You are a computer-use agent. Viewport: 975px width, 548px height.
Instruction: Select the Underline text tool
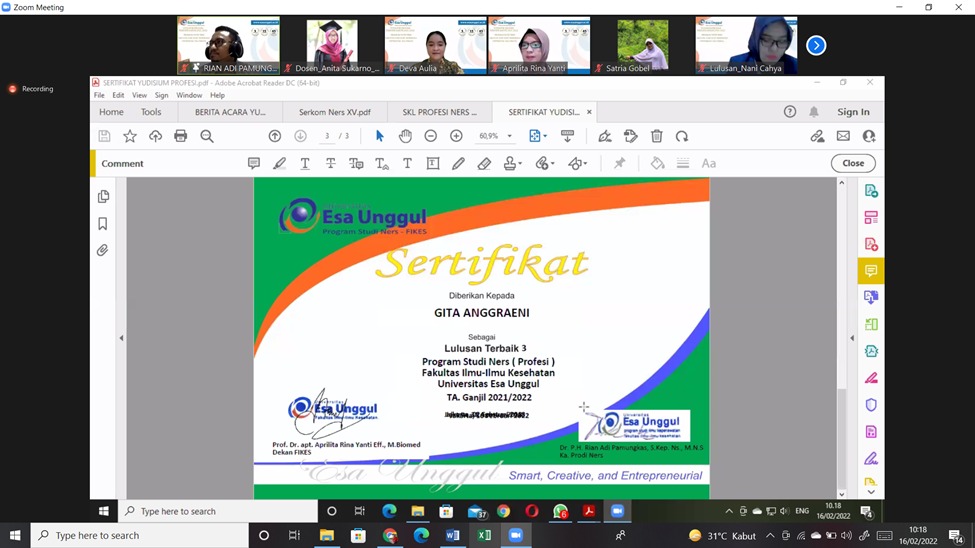[x=305, y=164]
